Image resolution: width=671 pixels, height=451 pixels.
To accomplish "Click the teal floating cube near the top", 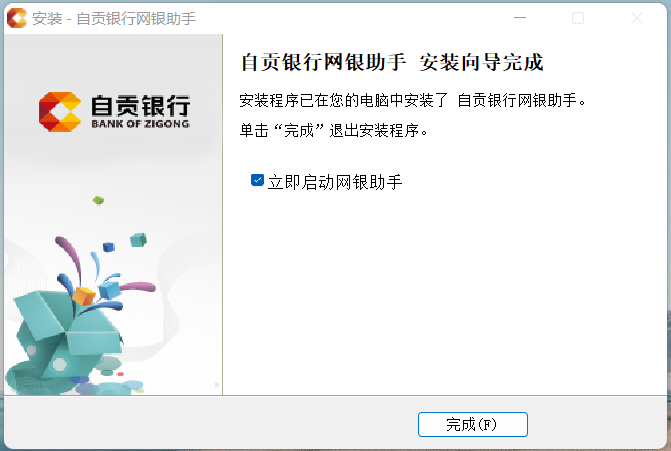I will (x=138, y=240).
